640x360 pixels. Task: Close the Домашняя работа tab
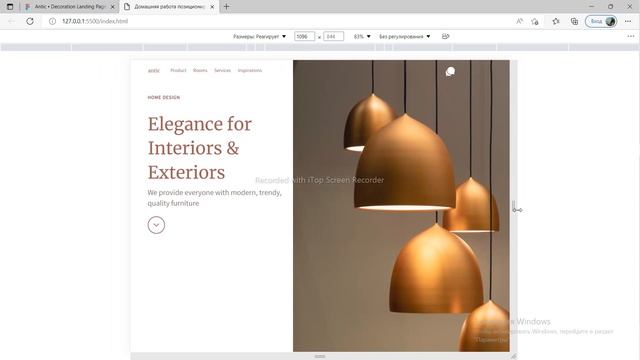click(x=212, y=7)
